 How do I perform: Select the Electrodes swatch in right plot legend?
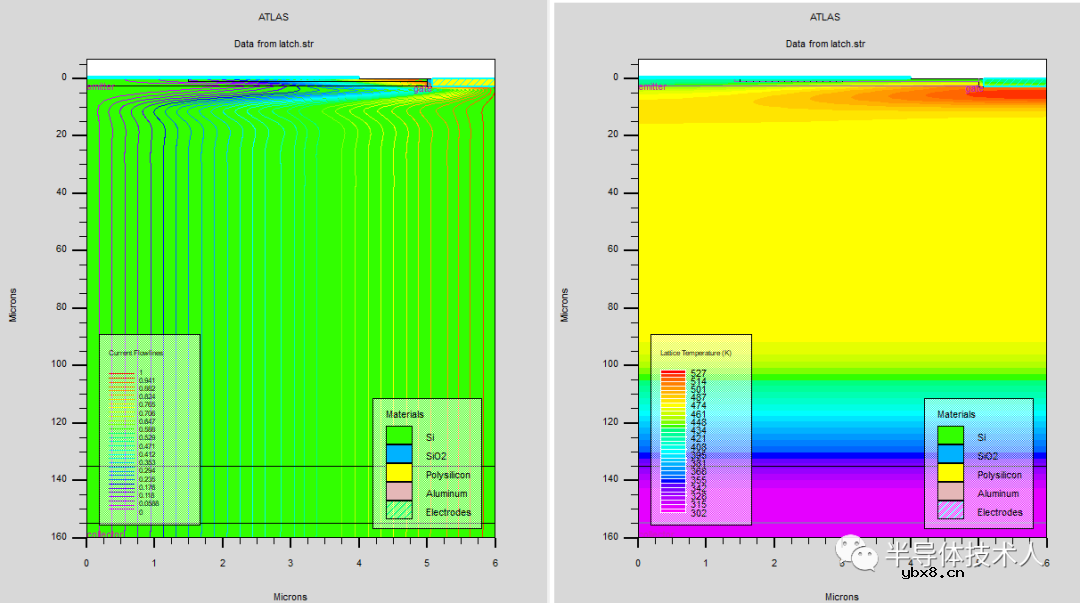tap(950, 511)
